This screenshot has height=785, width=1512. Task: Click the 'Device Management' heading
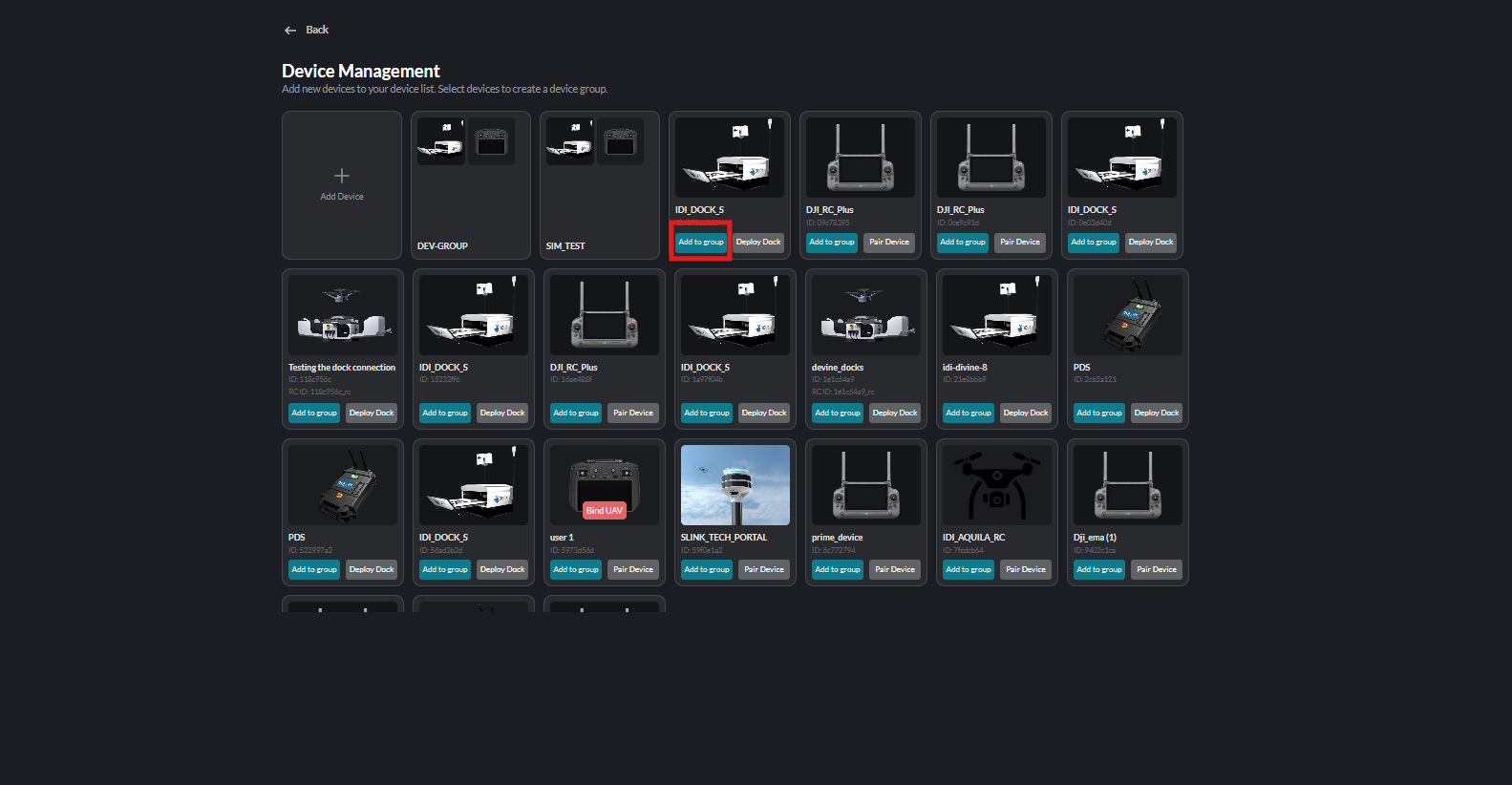361,71
